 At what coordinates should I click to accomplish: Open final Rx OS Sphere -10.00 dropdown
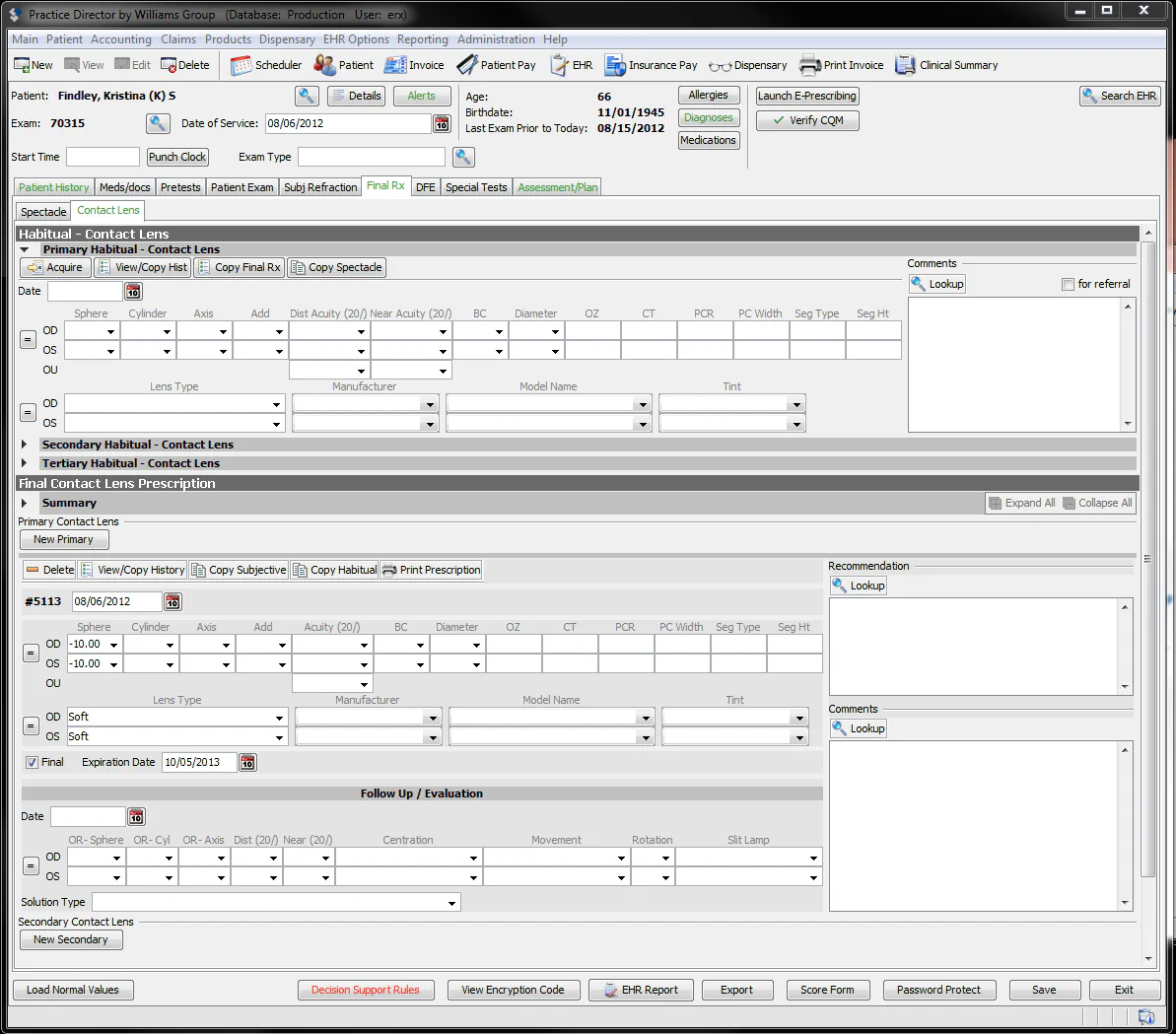click(114, 664)
